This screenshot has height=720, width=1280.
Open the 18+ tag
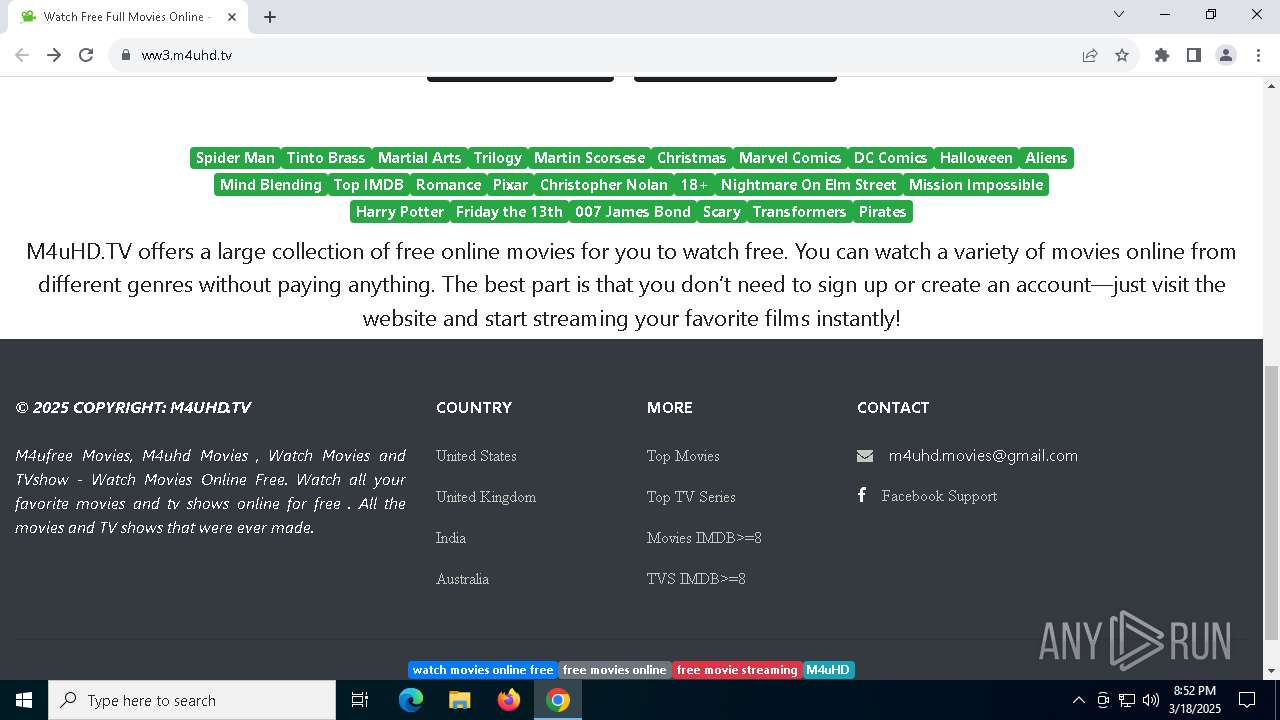pyautogui.click(x=694, y=185)
